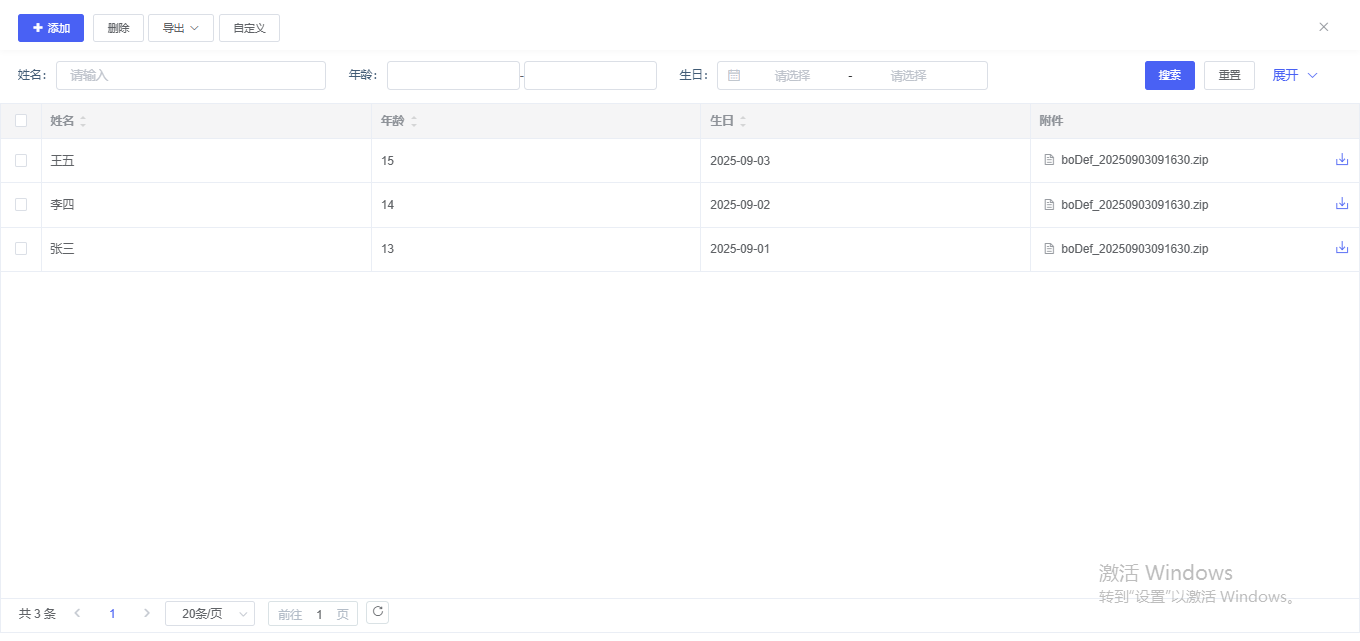Expand more filters with 展开
Image resolution: width=1360 pixels, height=641 pixels.
click(1295, 76)
